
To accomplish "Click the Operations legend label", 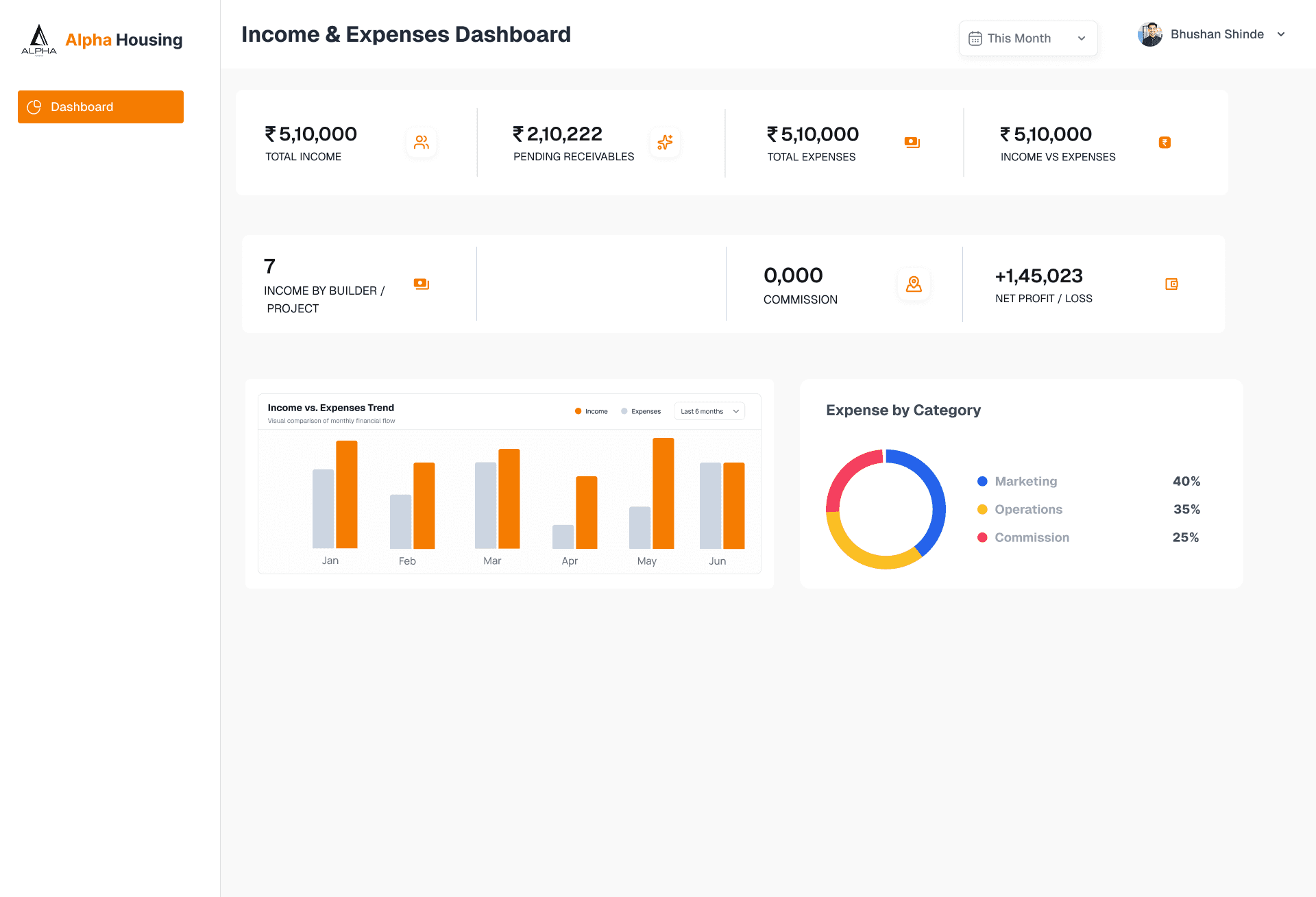I will tap(1028, 509).
